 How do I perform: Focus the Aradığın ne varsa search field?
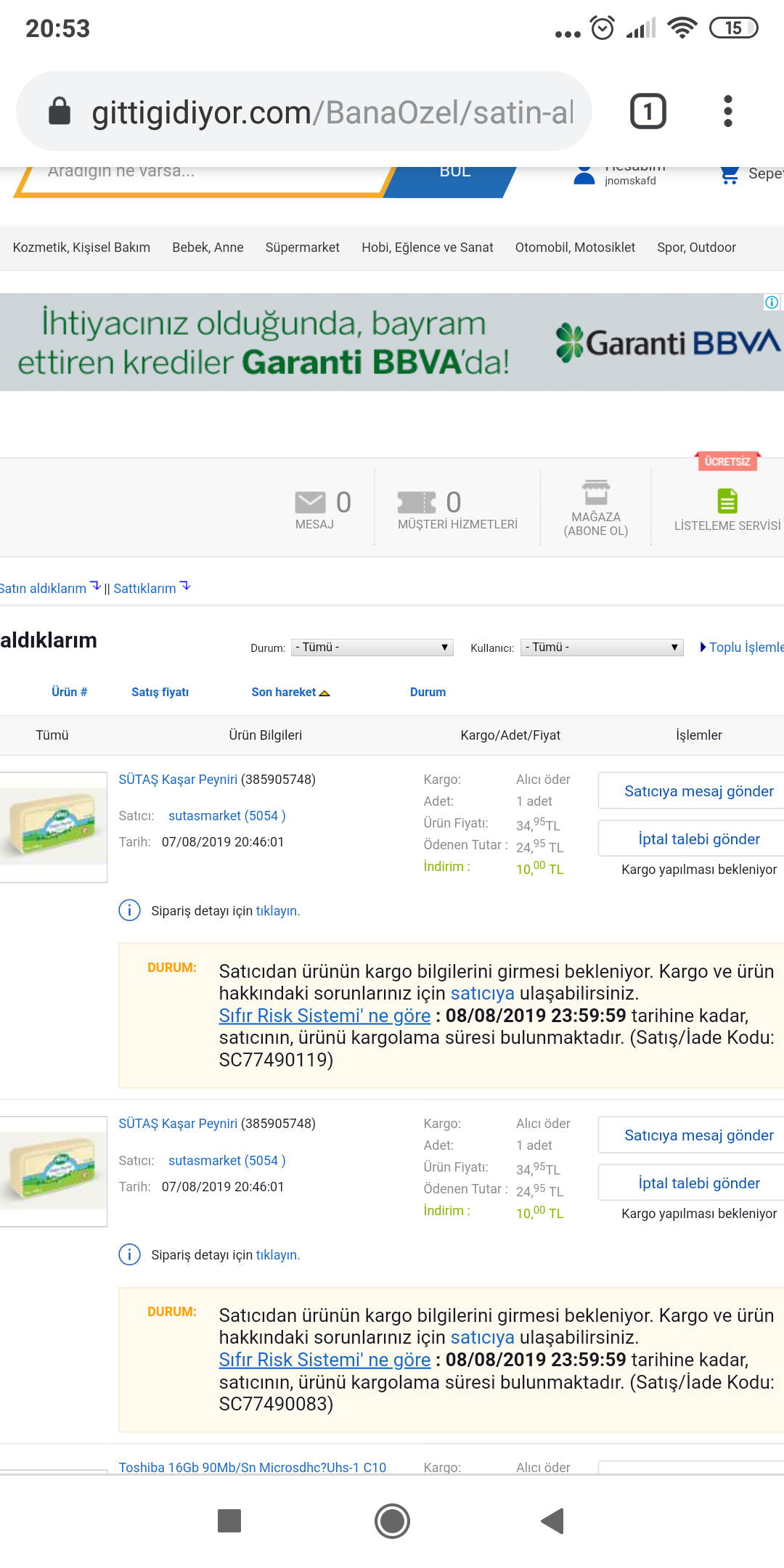pyautogui.click(x=203, y=180)
